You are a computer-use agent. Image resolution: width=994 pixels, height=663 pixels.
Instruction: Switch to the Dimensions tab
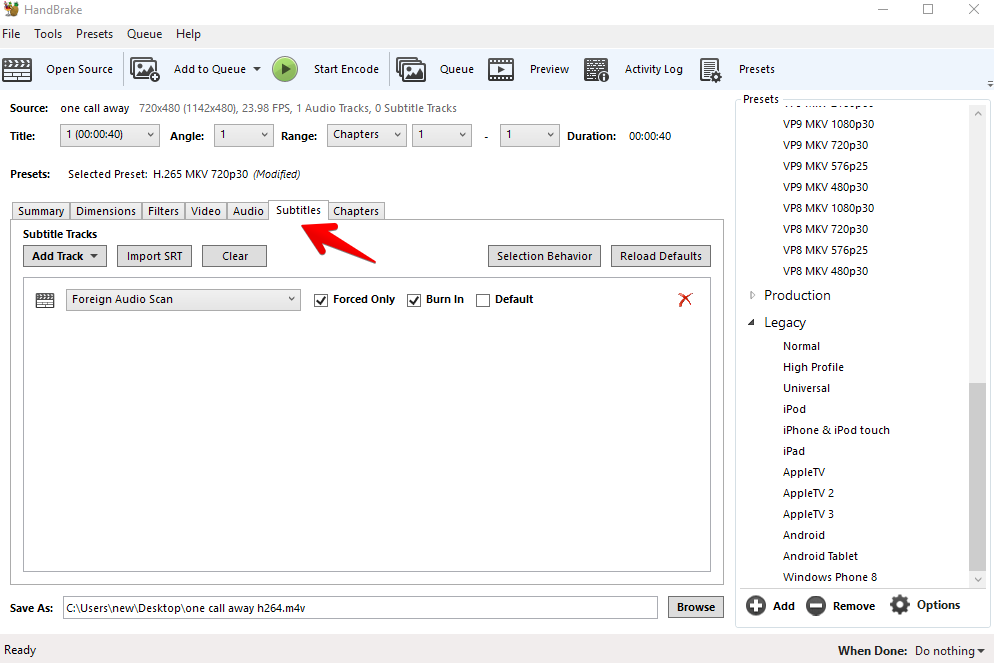106,211
